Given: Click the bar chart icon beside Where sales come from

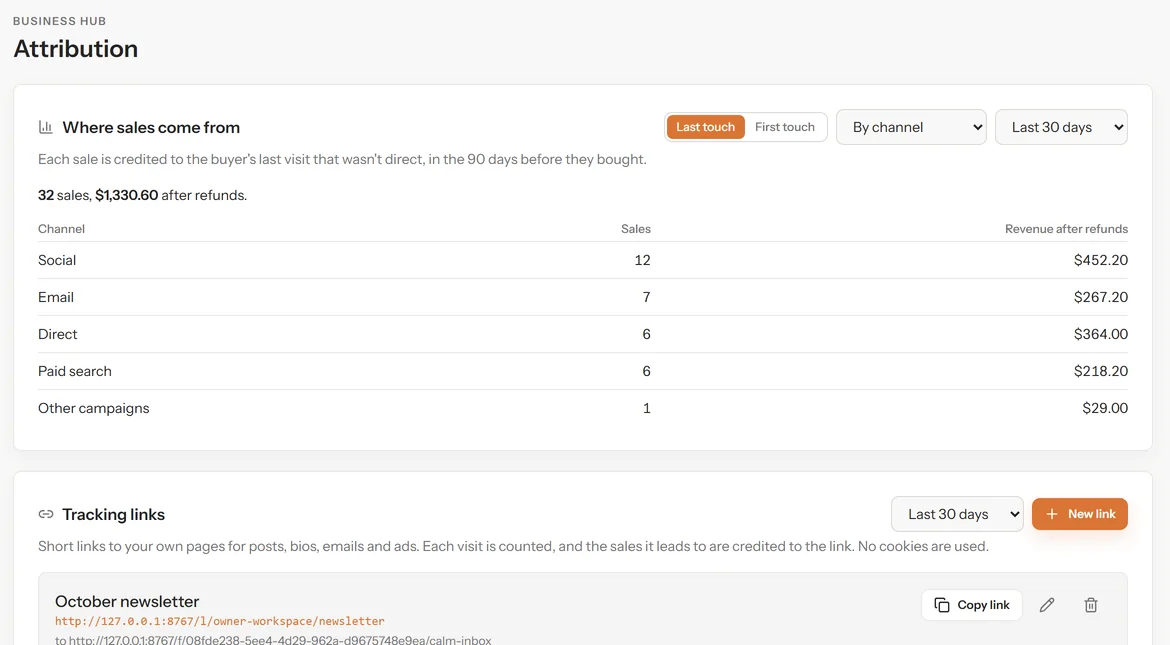Looking at the screenshot, I should [46, 127].
